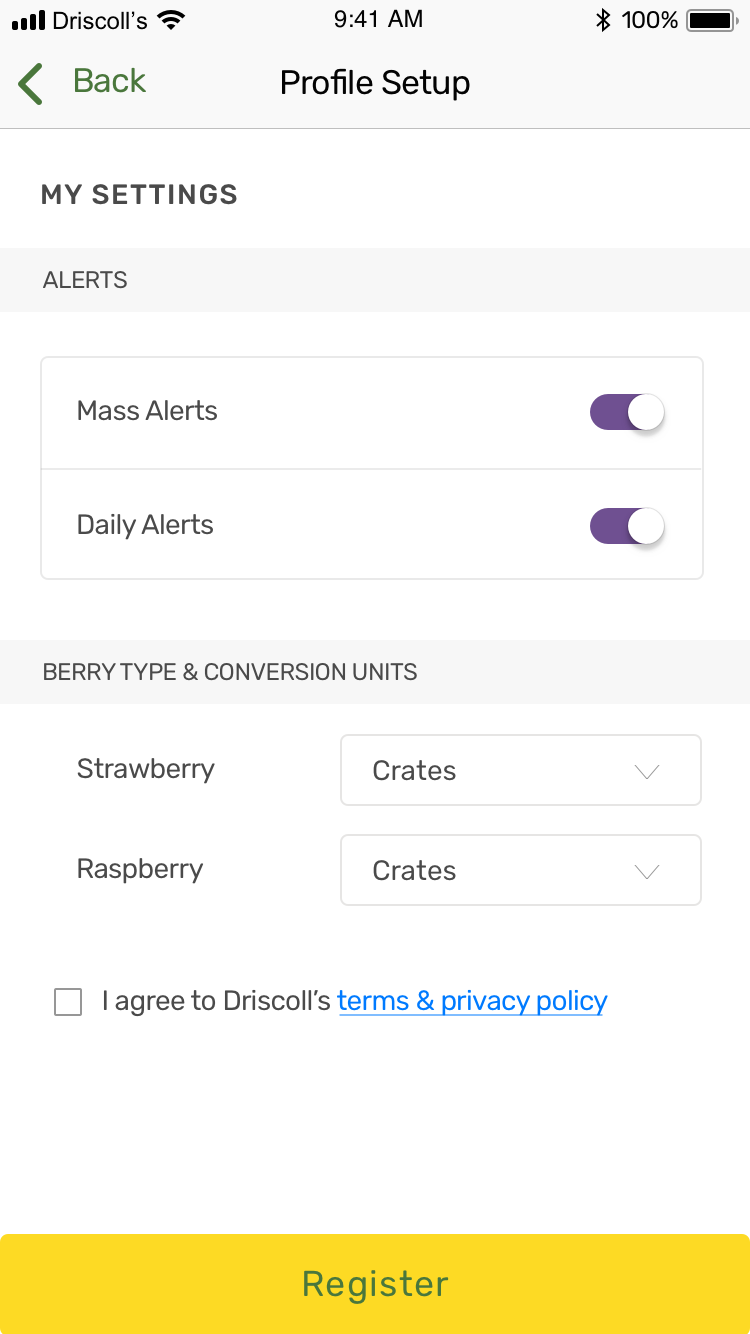This screenshot has width=750, height=1334.
Task: Turn off the Daily Alerts switch
Action: 627,526
